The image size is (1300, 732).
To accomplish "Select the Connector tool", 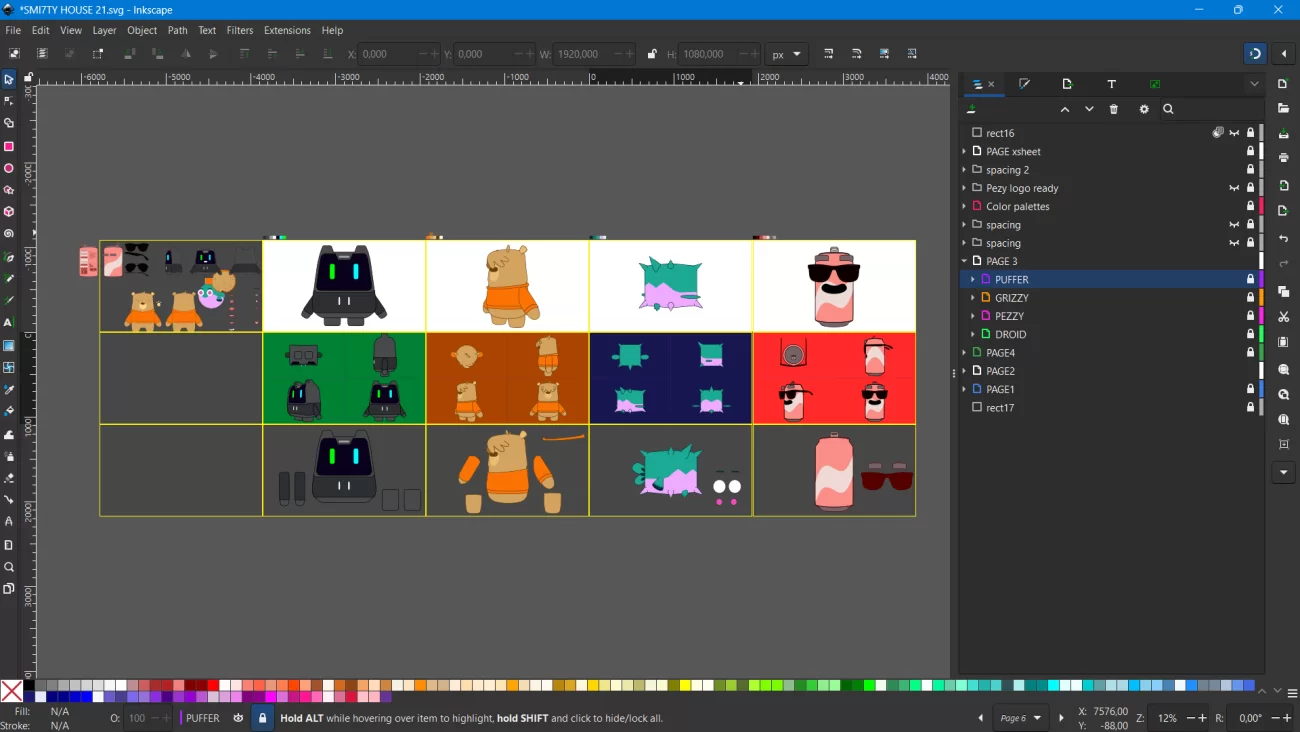I will (9, 499).
